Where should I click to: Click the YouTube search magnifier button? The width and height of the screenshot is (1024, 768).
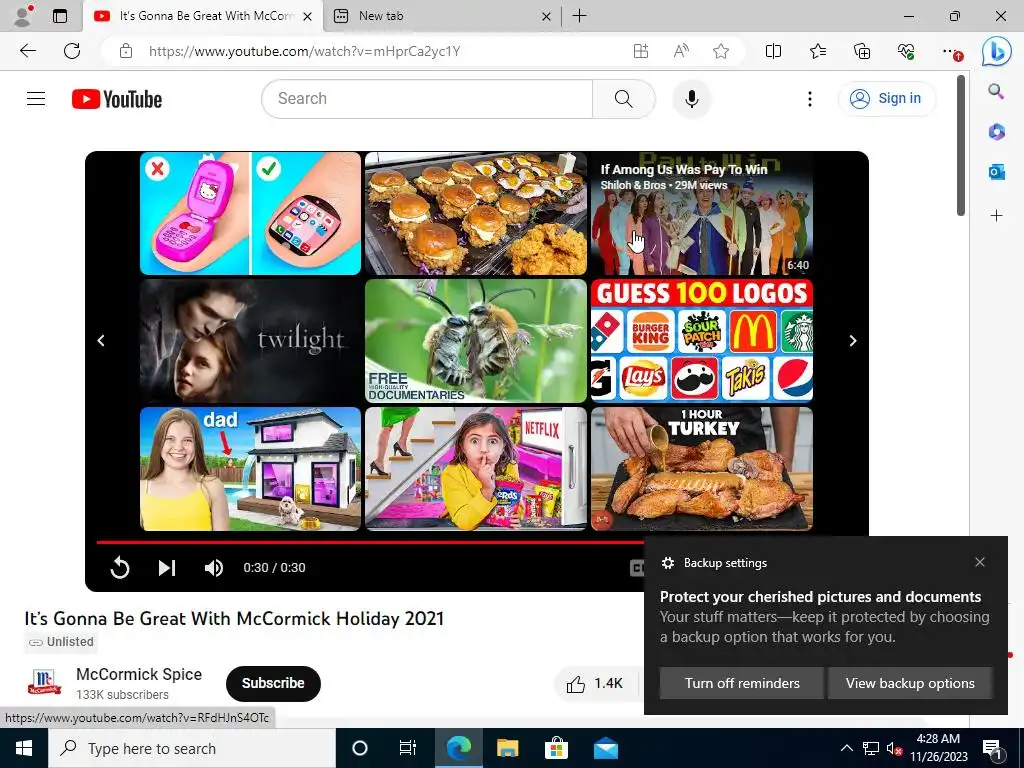[x=624, y=99]
